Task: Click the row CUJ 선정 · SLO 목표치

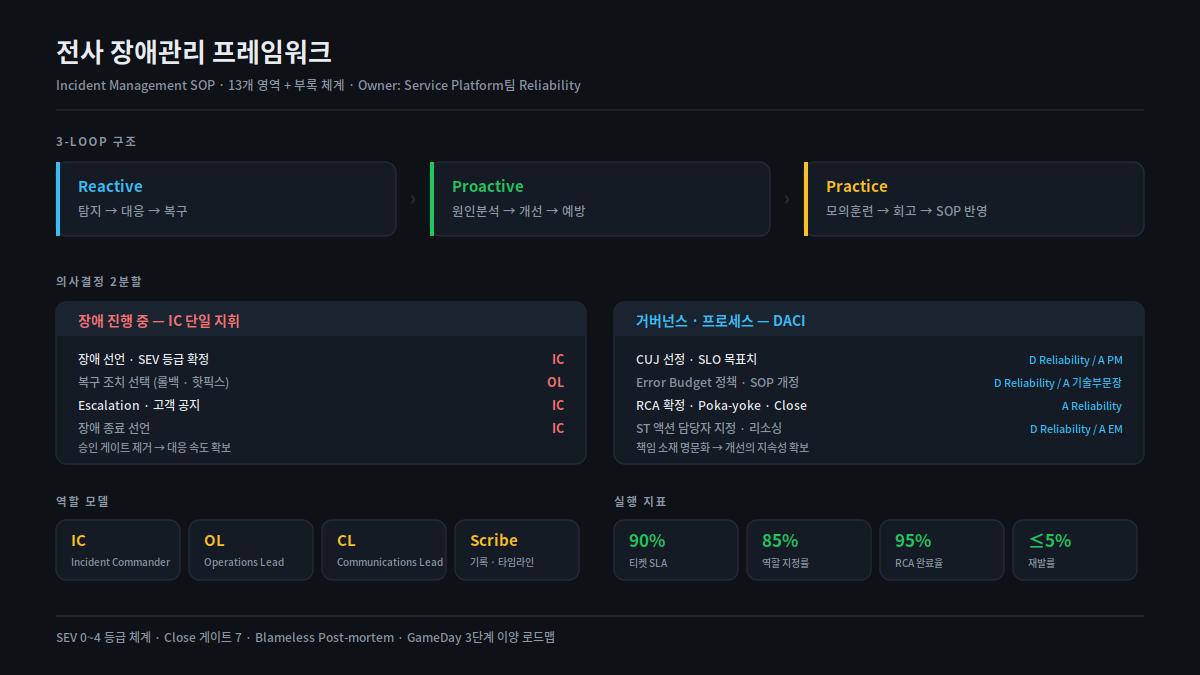Action: 879,359
